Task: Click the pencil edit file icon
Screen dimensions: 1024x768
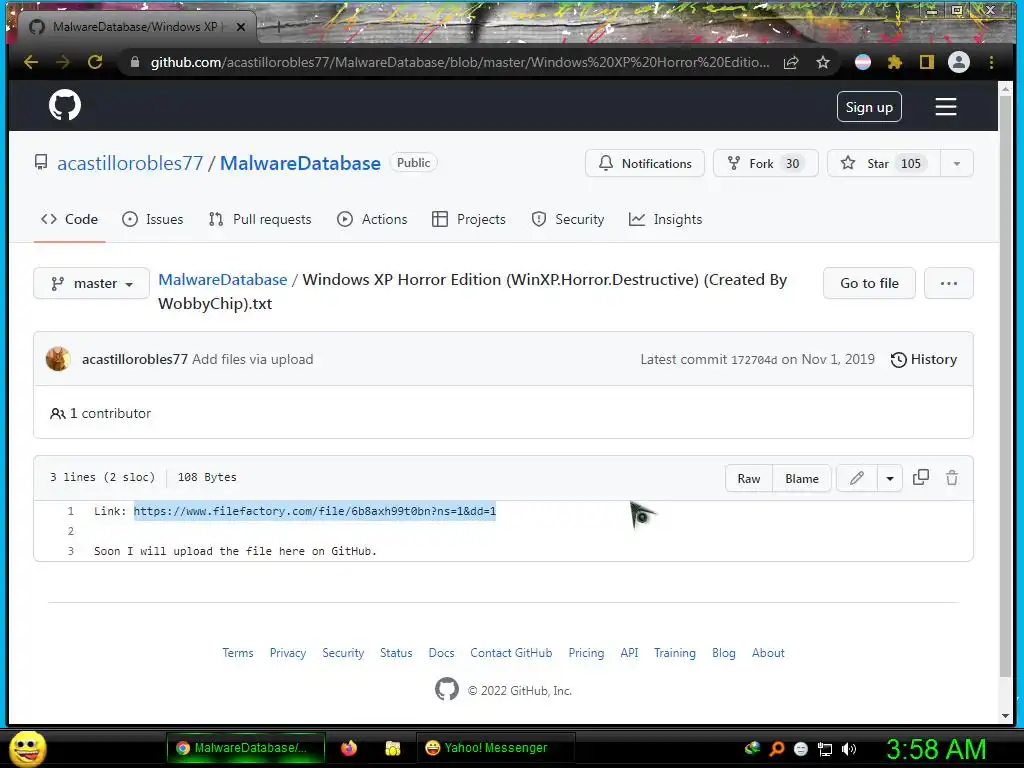Action: point(857,478)
